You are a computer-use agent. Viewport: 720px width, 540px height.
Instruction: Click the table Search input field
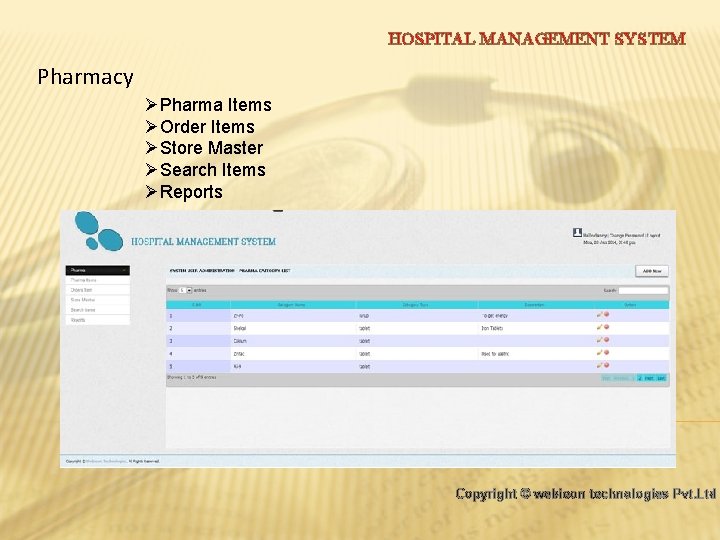[x=643, y=290]
